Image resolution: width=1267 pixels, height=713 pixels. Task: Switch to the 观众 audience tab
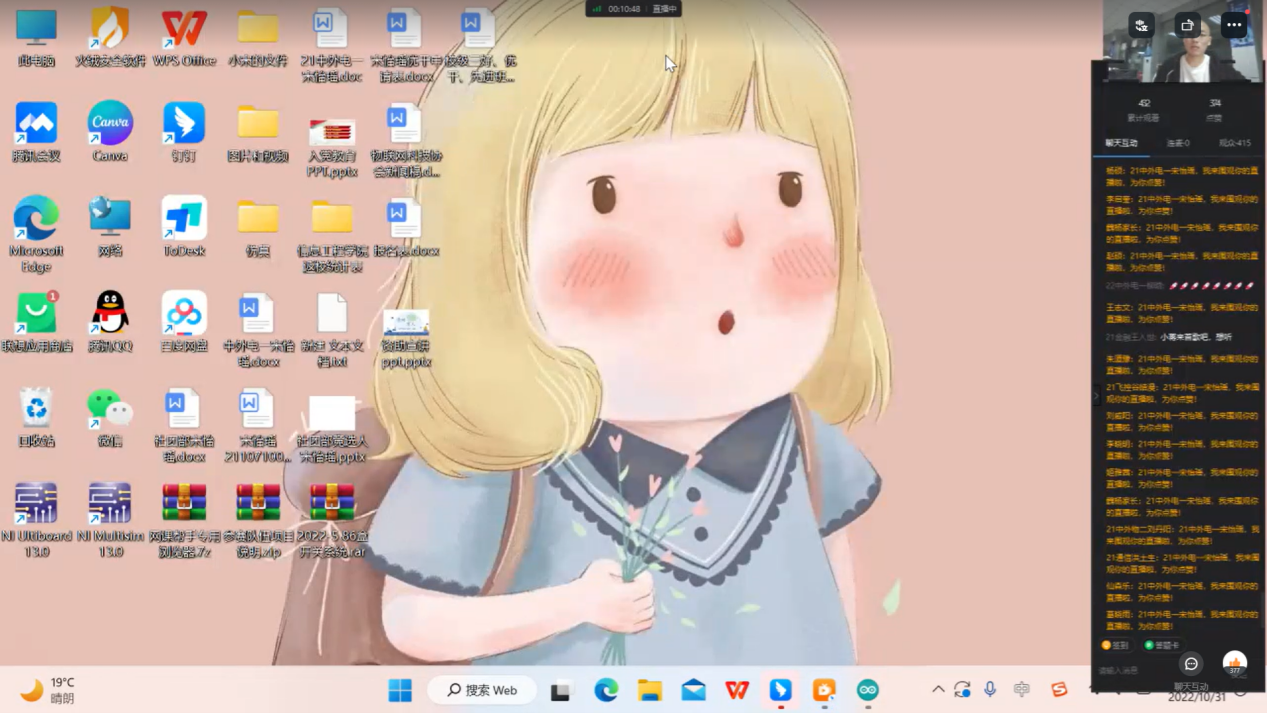coord(1234,143)
